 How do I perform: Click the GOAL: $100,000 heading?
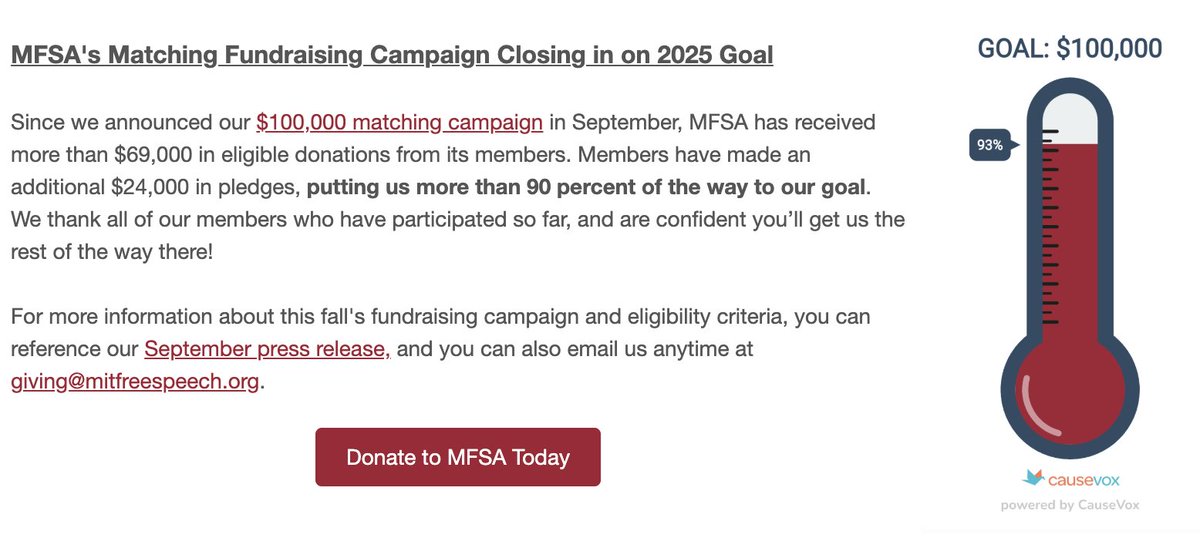pyautogui.click(x=1070, y=48)
